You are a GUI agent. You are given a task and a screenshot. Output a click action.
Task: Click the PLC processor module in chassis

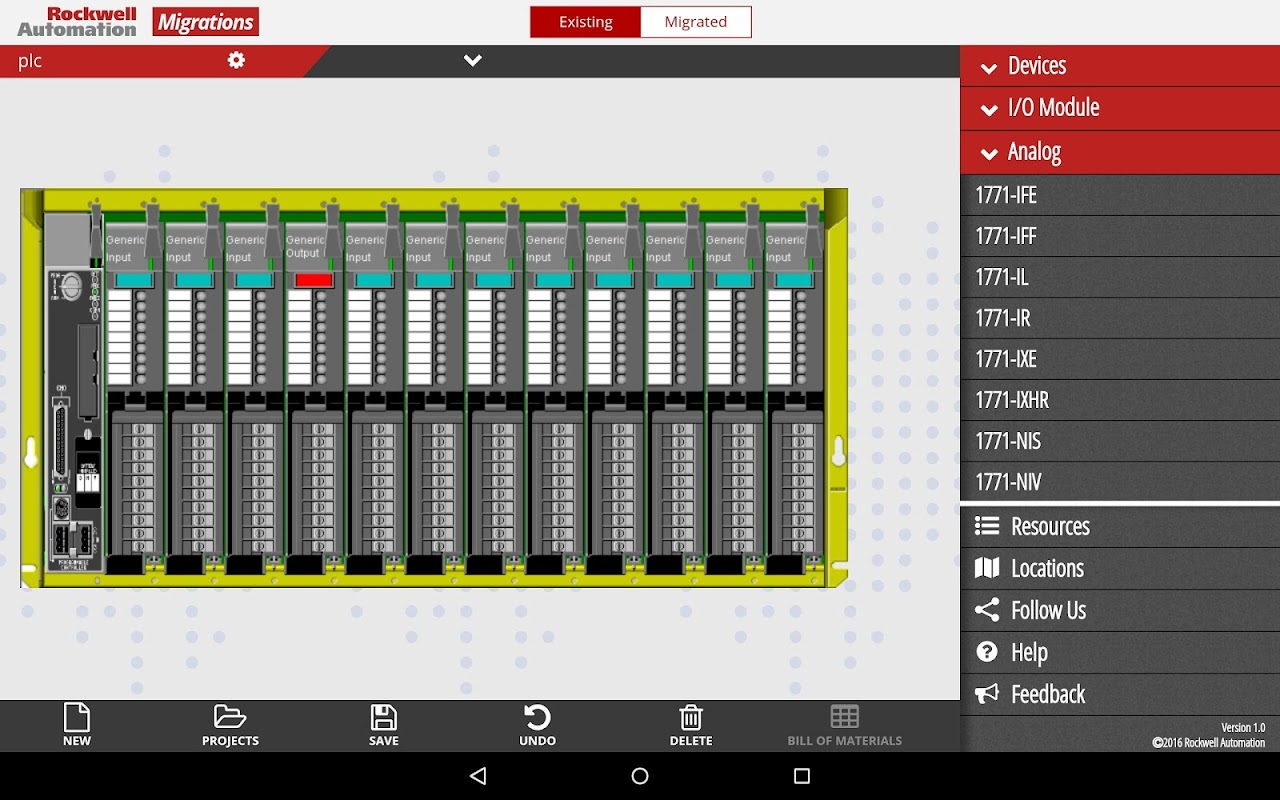pos(73,400)
